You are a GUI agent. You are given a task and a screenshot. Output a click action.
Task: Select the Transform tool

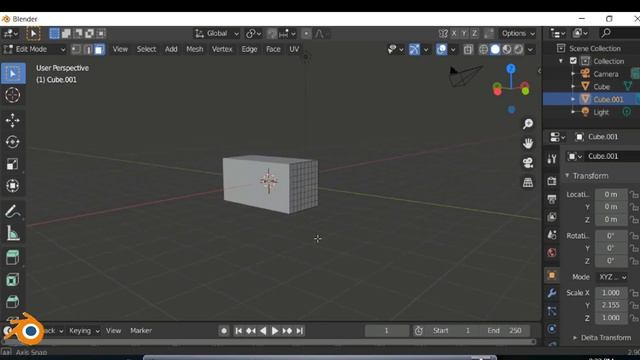point(13,186)
